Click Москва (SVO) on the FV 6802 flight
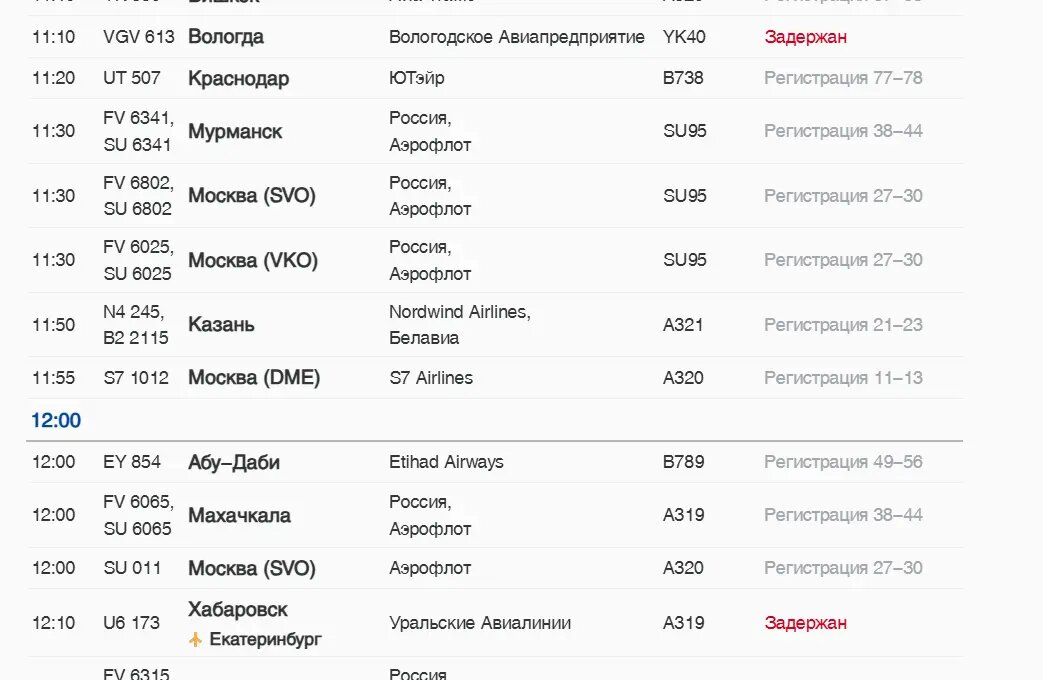This screenshot has height=680, width=1043. click(x=252, y=196)
